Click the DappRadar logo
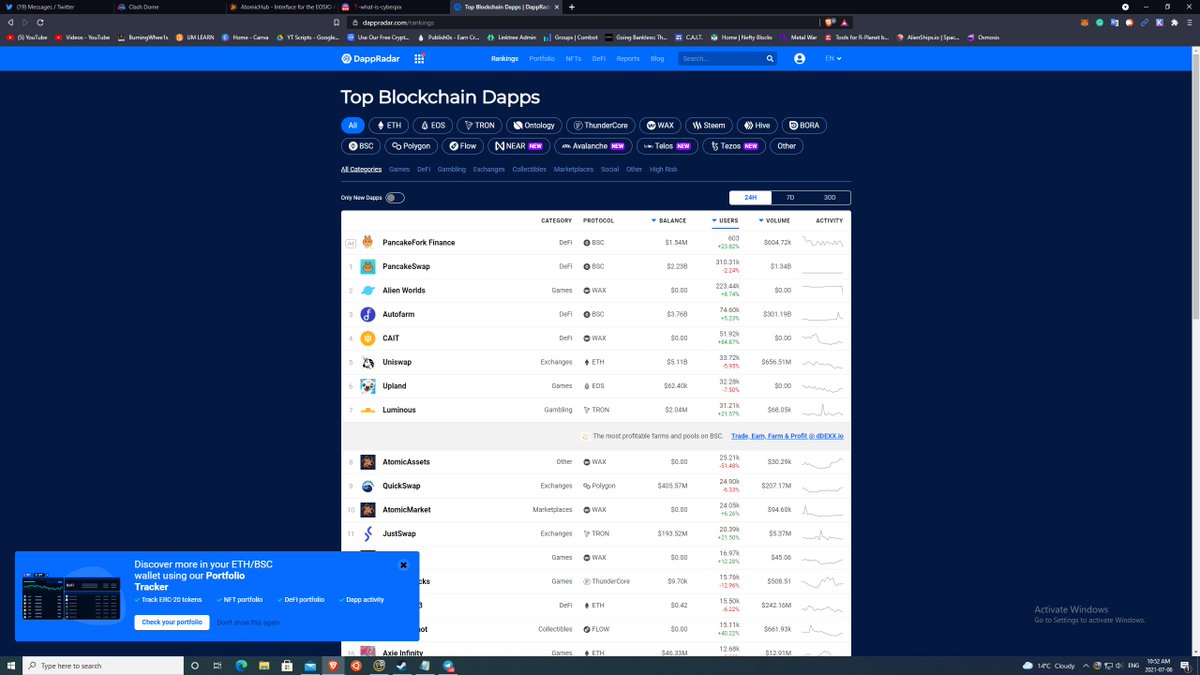The height and width of the screenshot is (675, 1200). pyautogui.click(x=369, y=59)
